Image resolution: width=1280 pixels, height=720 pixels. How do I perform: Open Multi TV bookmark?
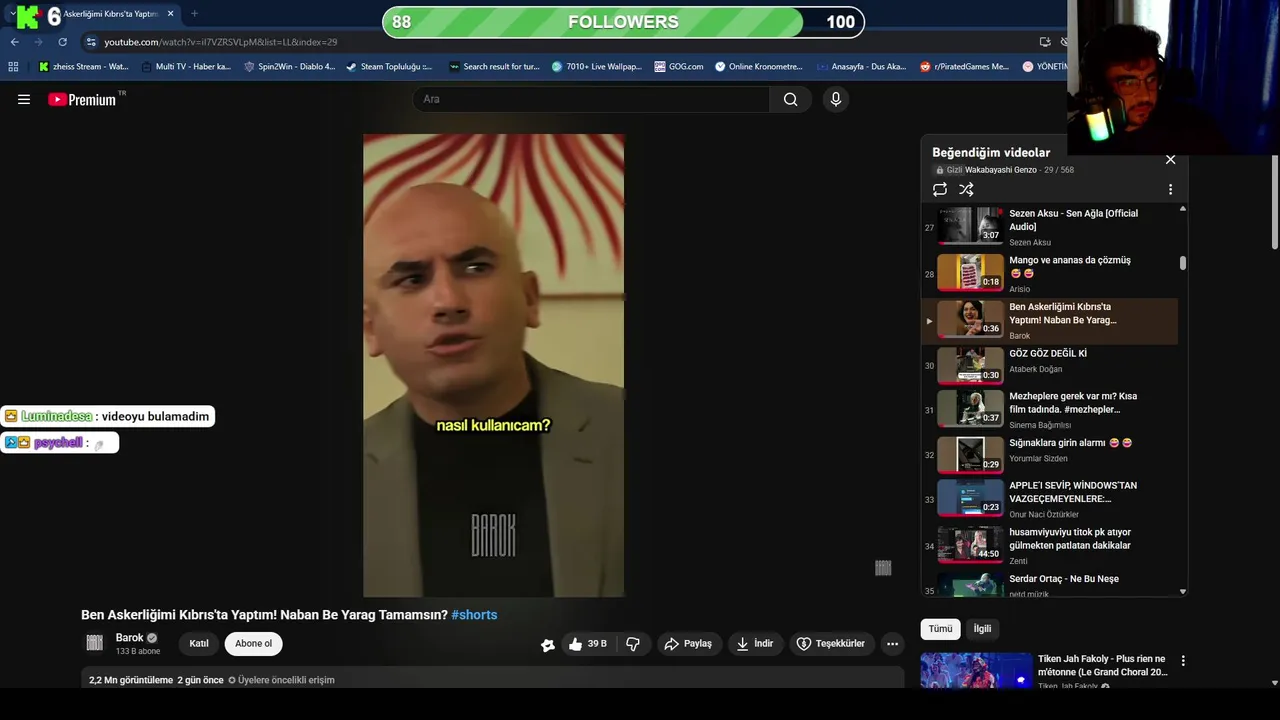tap(186, 67)
